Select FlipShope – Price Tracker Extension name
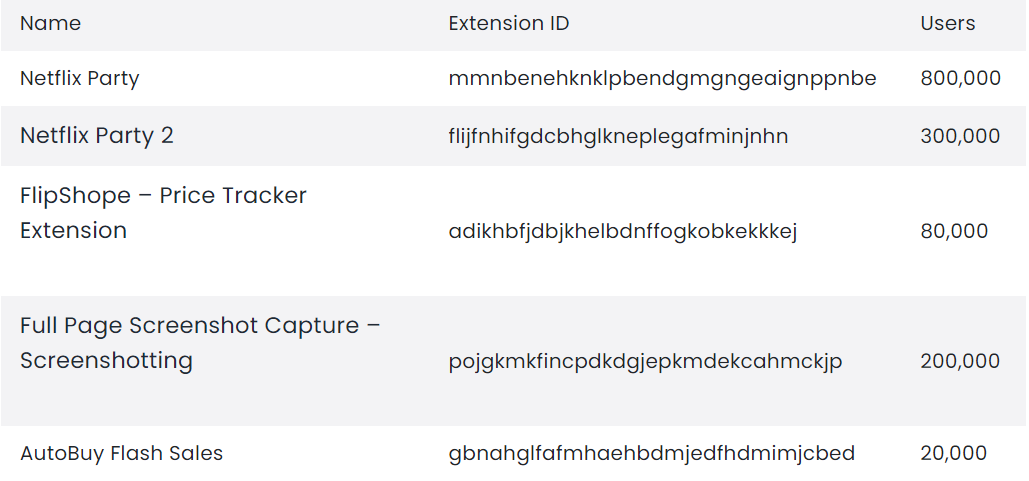 [x=163, y=196]
